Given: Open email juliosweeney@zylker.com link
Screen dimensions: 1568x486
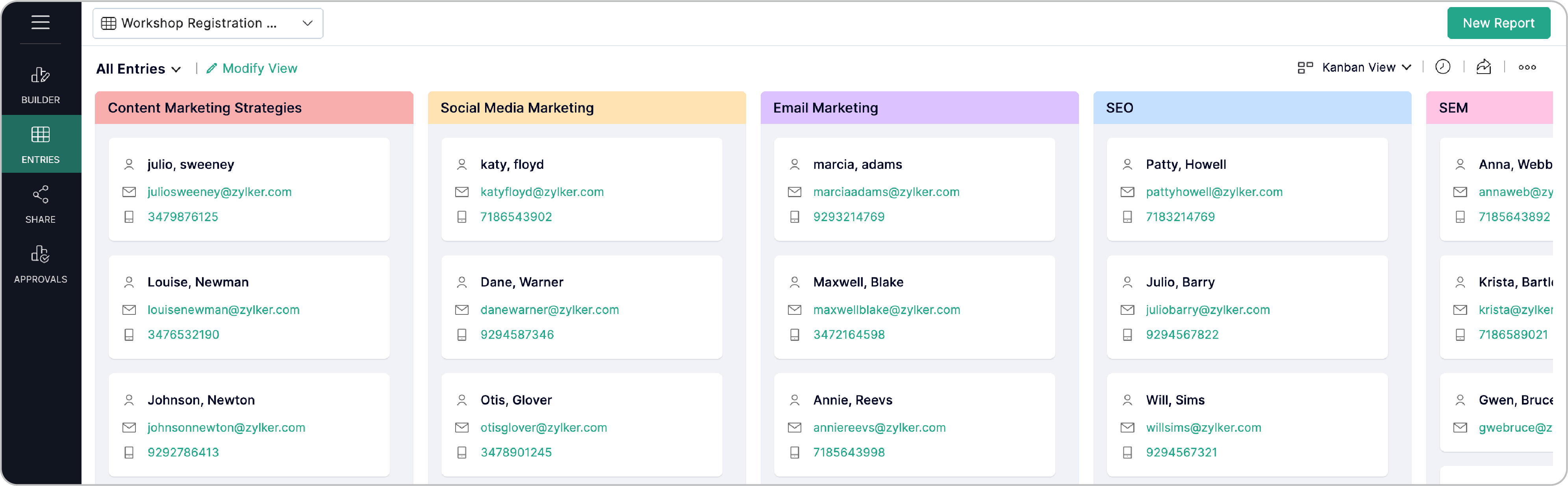Looking at the screenshot, I should [219, 192].
